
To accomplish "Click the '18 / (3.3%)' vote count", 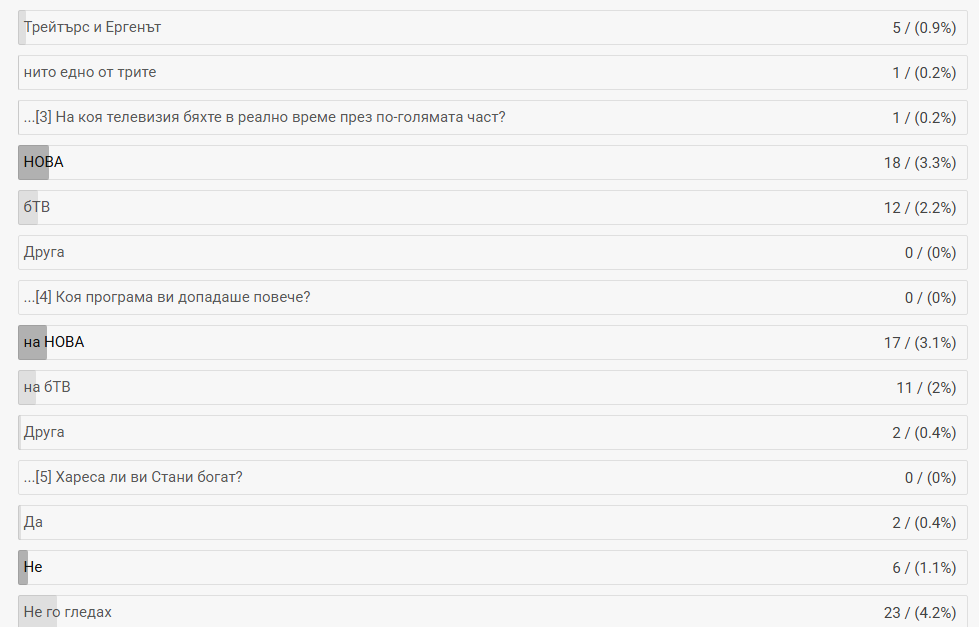I will pyautogui.click(x=919, y=162).
